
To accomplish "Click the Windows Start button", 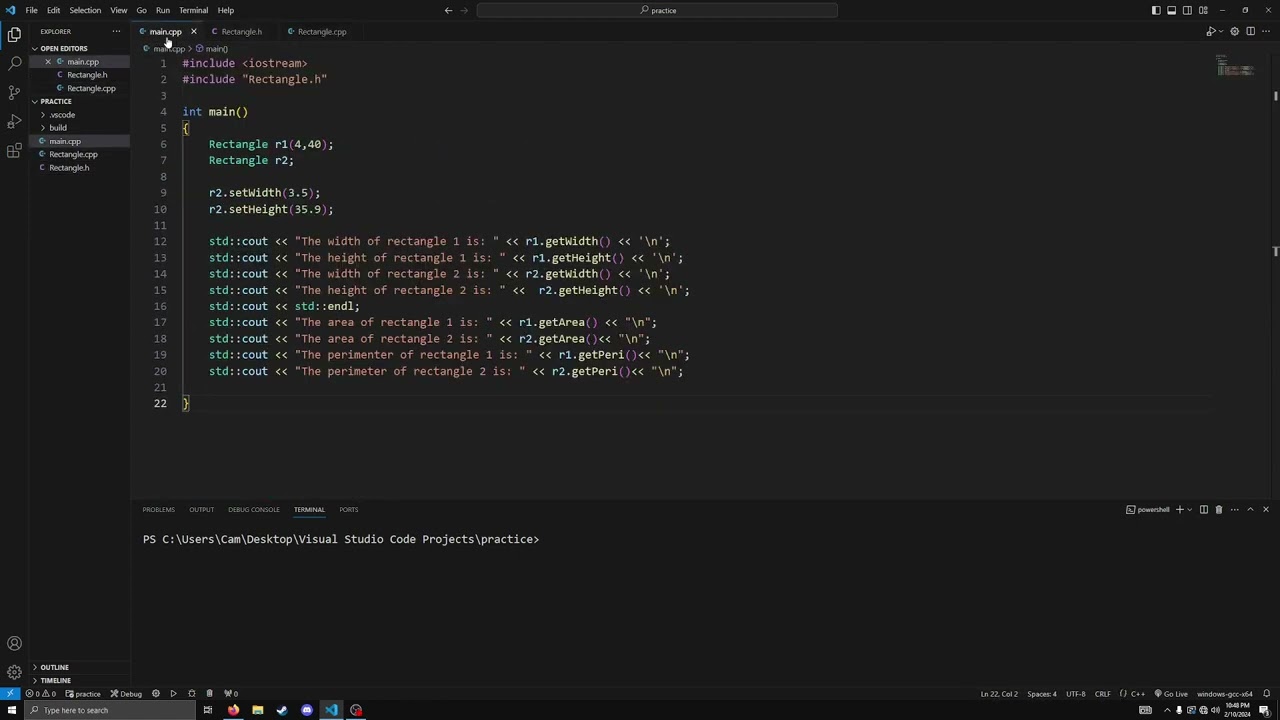I will point(11,710).
